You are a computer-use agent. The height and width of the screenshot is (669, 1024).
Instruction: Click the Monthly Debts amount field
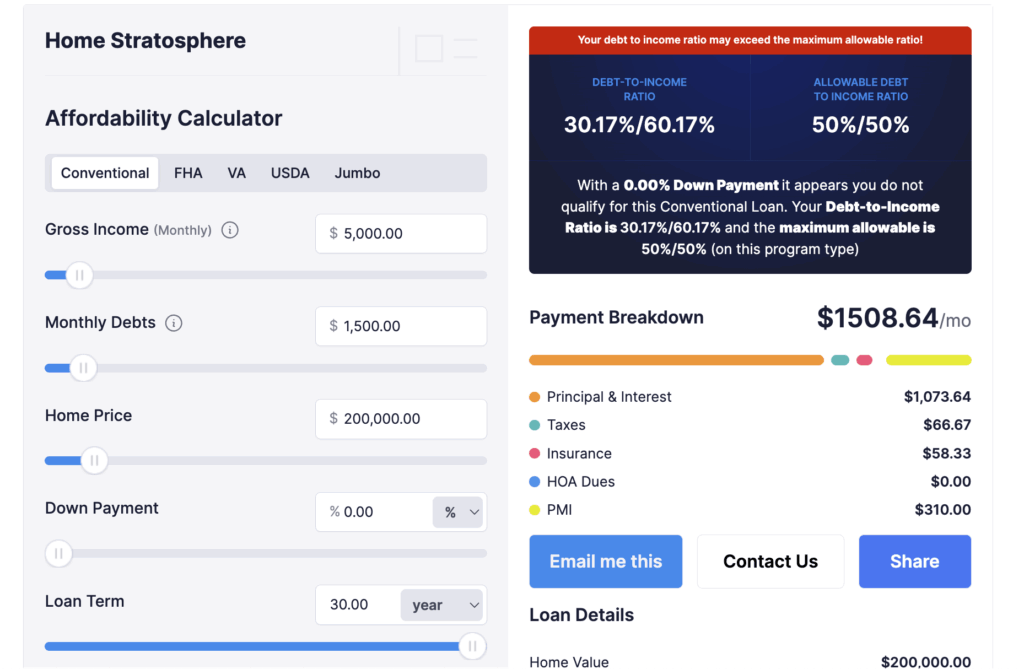coord(401,326)
